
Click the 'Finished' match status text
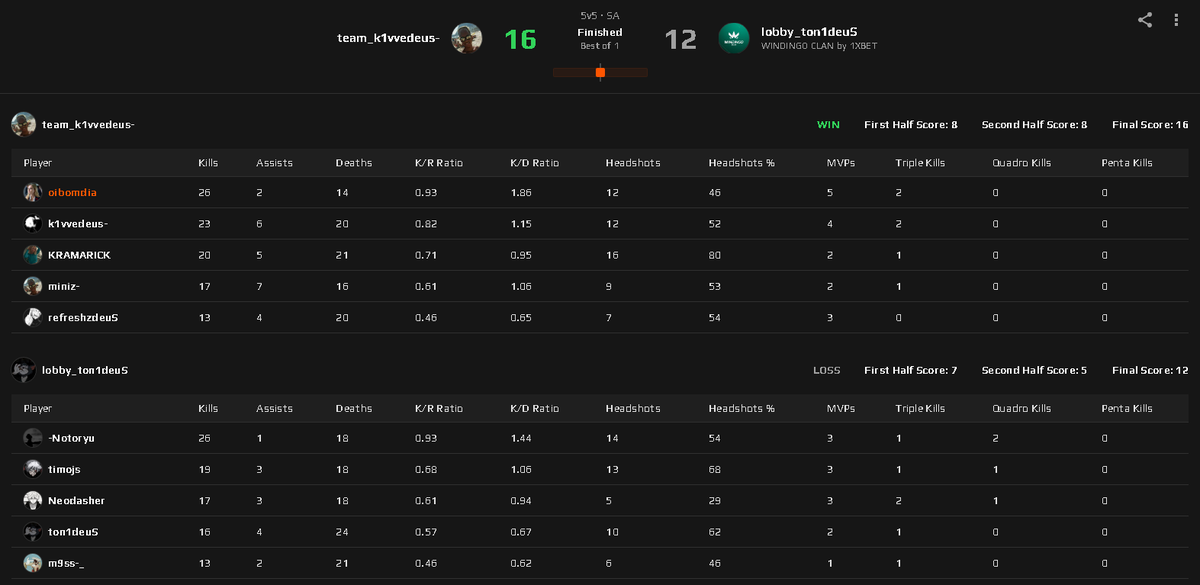tap(600, 32)
